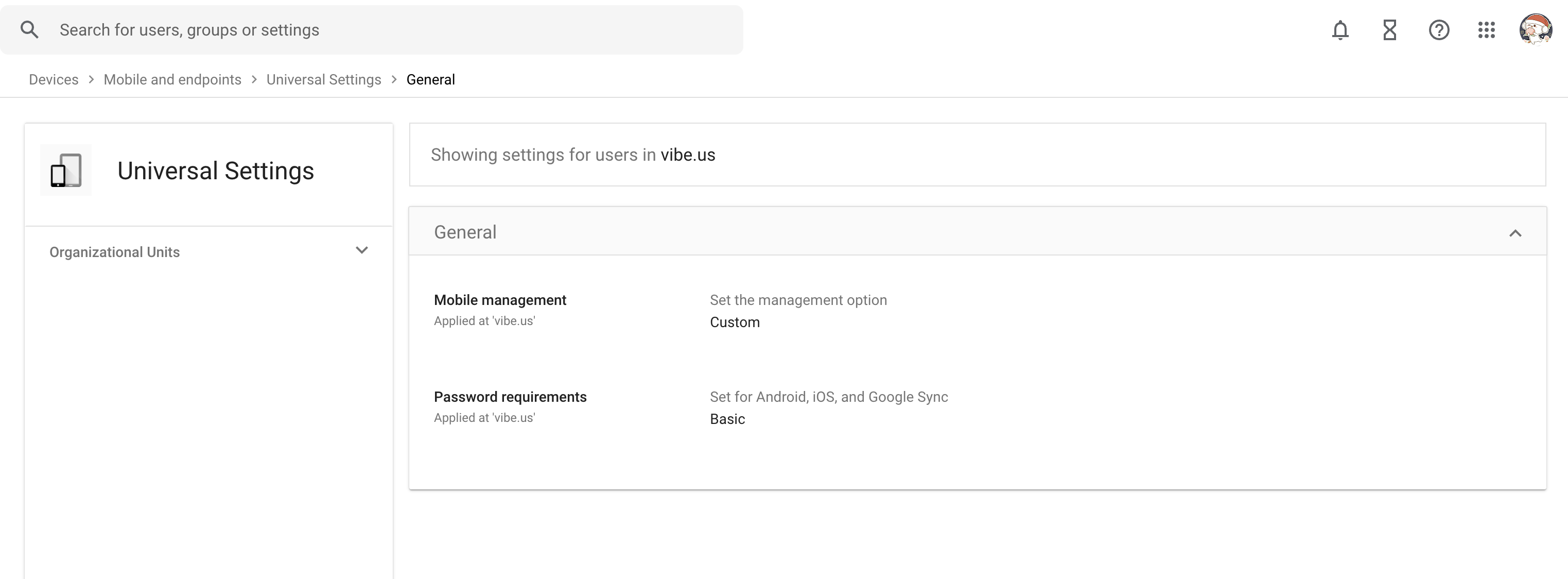The width and height of the screenshot is (1568, 579).
Task: Open the tasks hourglass icon
Action: [1390, 30]
